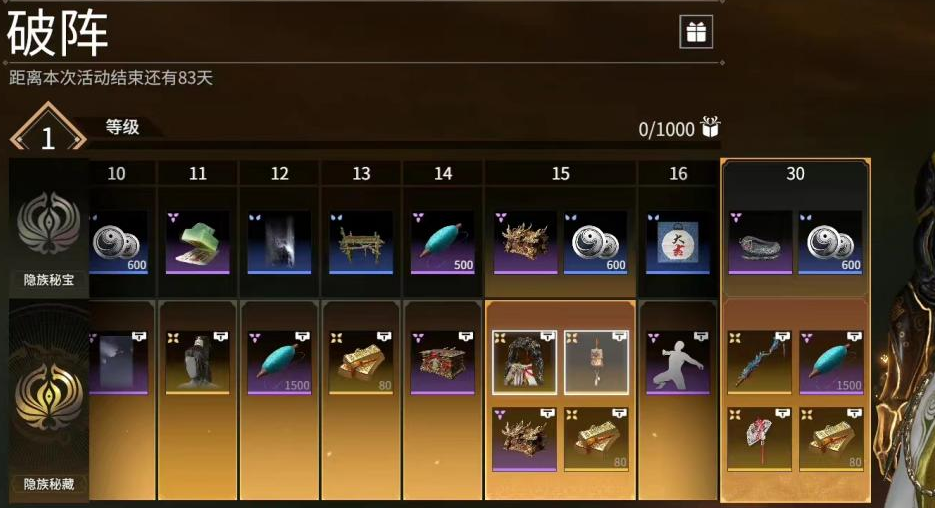The image size is (935, 508).
Task: Select the level 30 silver coins 600 reward
Action: [831, 242]
